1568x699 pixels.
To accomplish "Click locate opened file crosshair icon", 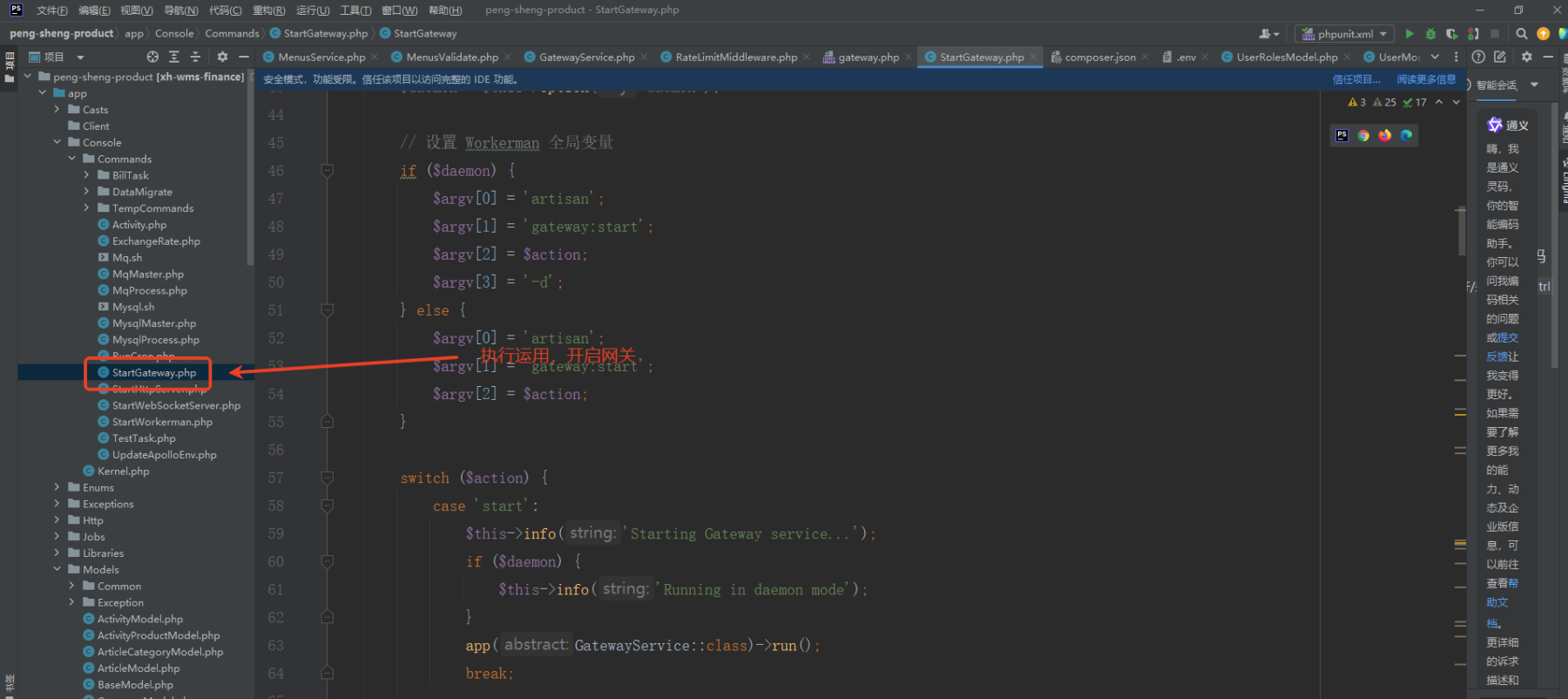I will point(152,57).
